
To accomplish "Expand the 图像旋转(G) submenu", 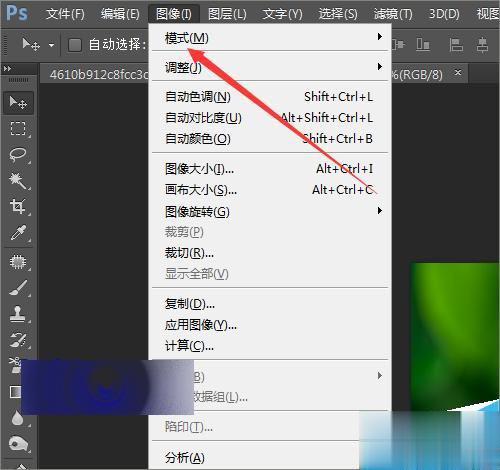I will (x=270, y=211).
